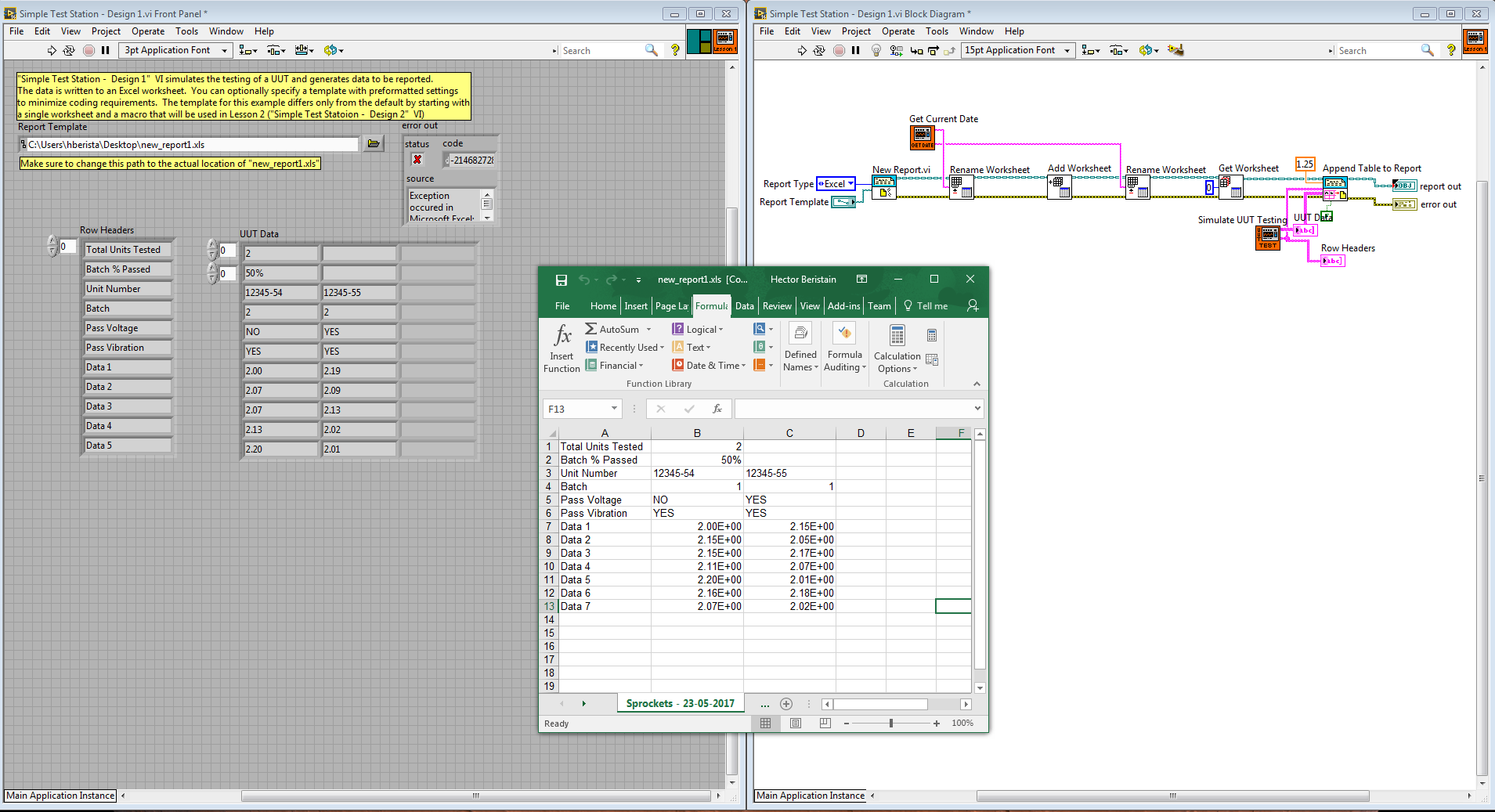
Task: Open the Tools menu in Block Diagram window
Action: tap(937, 31)
